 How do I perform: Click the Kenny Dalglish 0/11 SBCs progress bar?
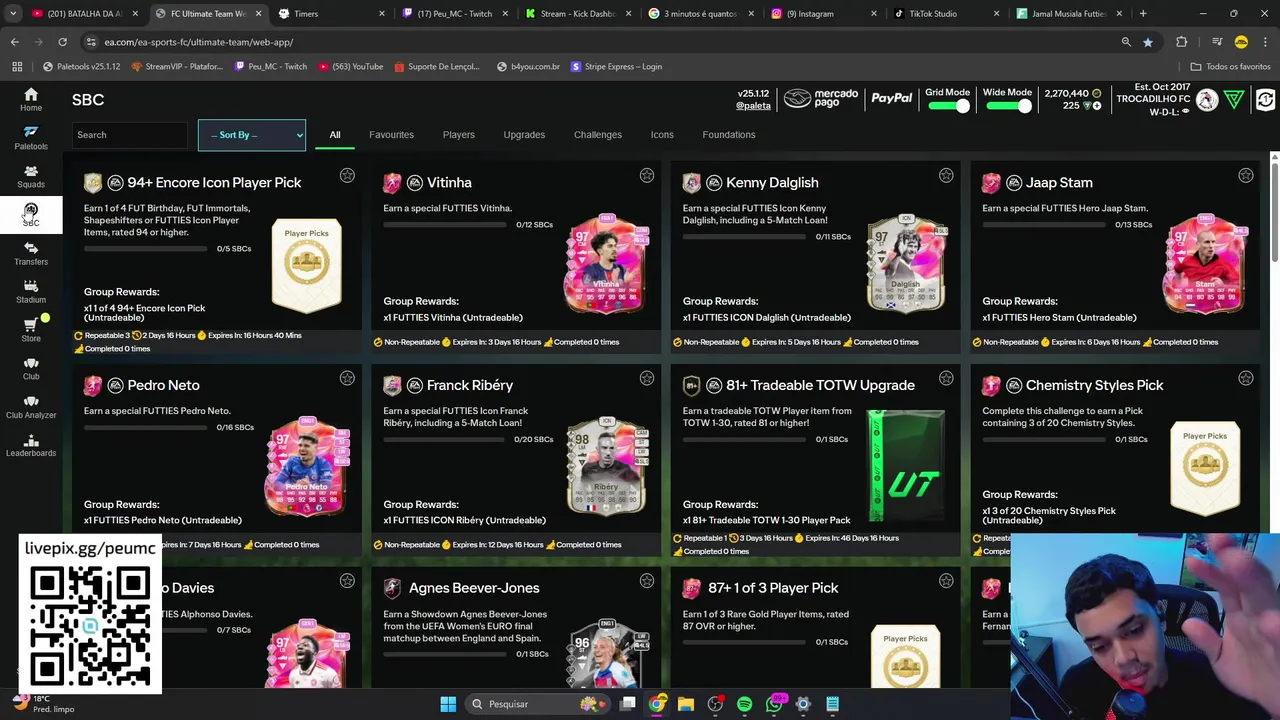pyautogui.click(x=744, y=237)
